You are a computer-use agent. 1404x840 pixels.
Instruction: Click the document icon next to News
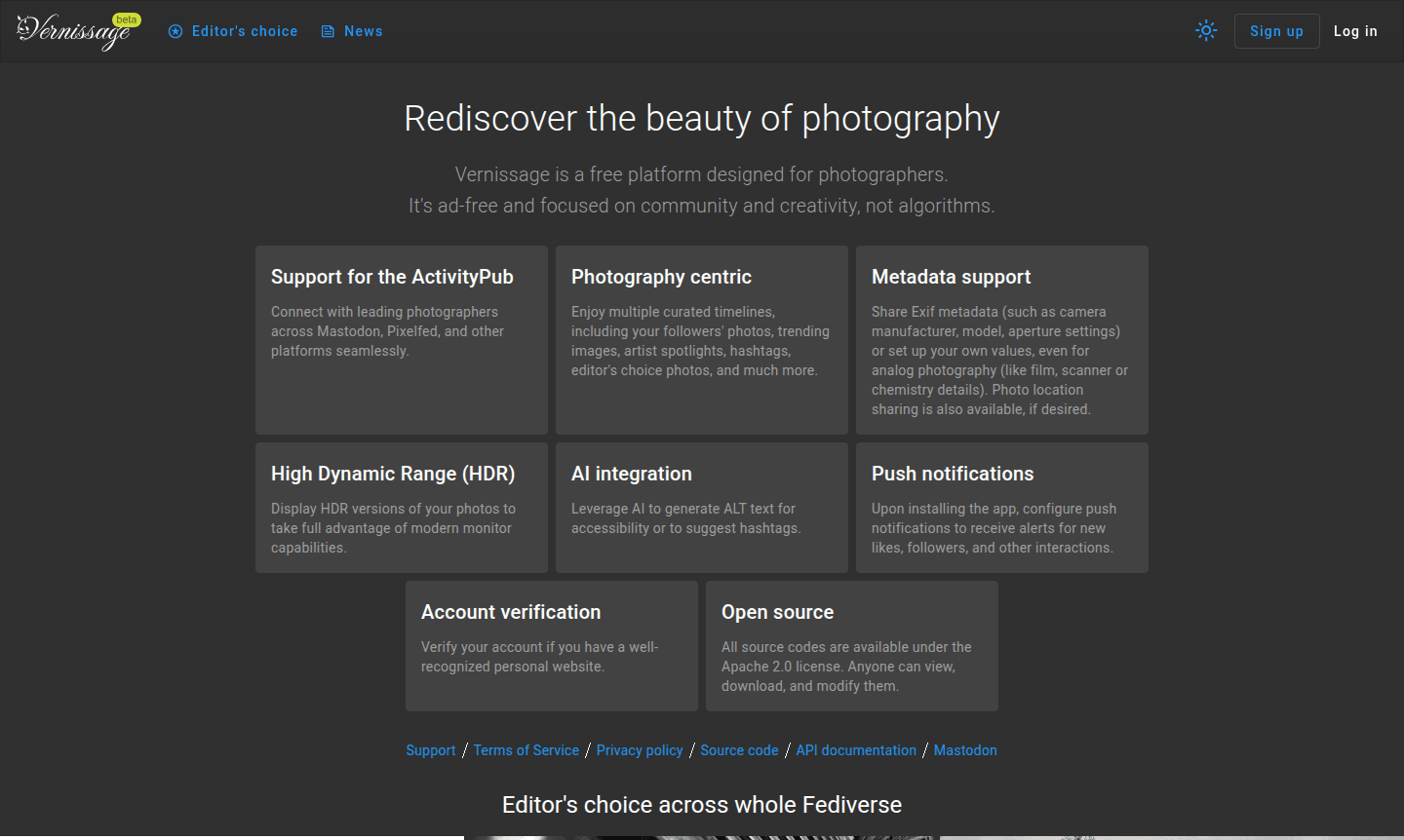pyautogui.click(x=328, y=30)
